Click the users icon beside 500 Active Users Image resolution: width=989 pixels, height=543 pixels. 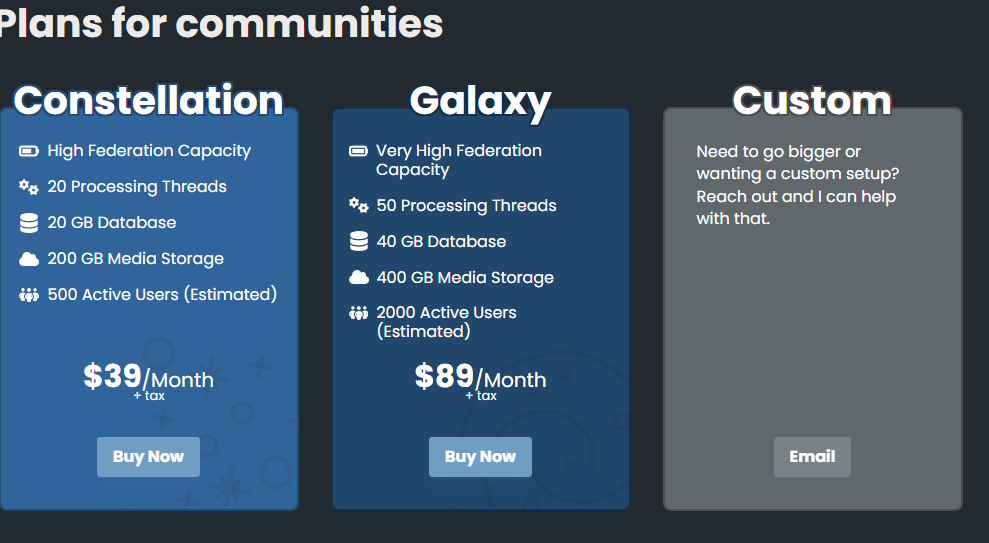coord(28,295)
